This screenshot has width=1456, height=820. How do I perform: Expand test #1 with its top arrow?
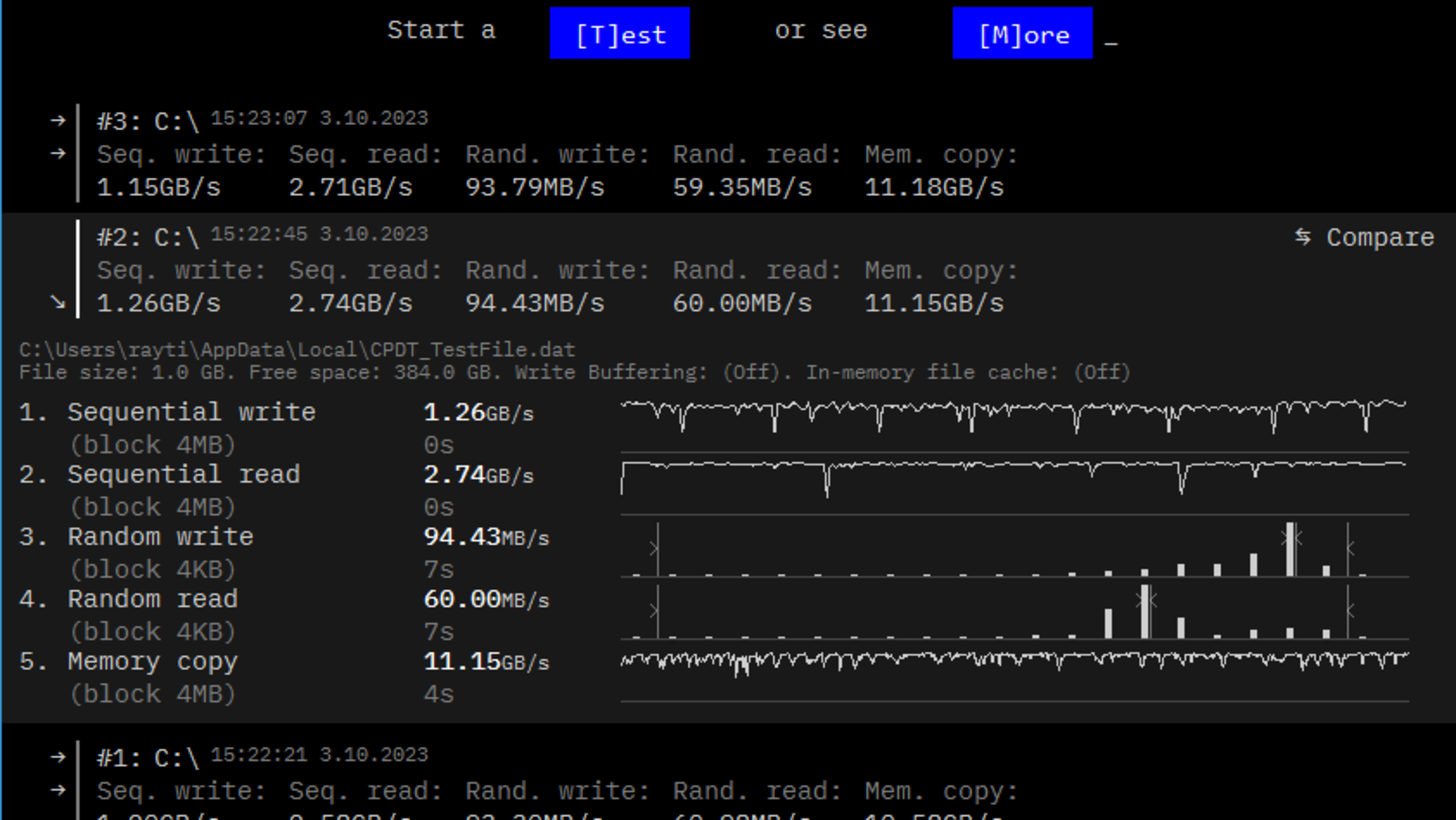(x=58, y=757)
